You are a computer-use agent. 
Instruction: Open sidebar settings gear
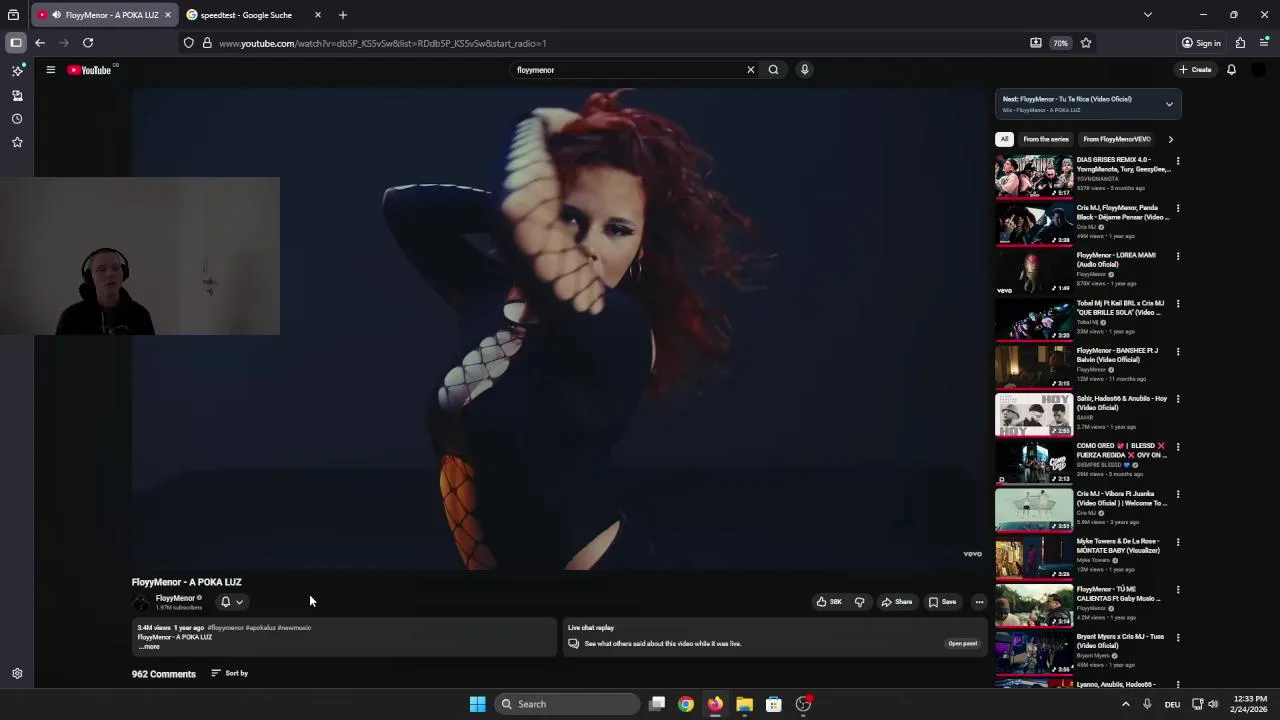pos(17,674)
